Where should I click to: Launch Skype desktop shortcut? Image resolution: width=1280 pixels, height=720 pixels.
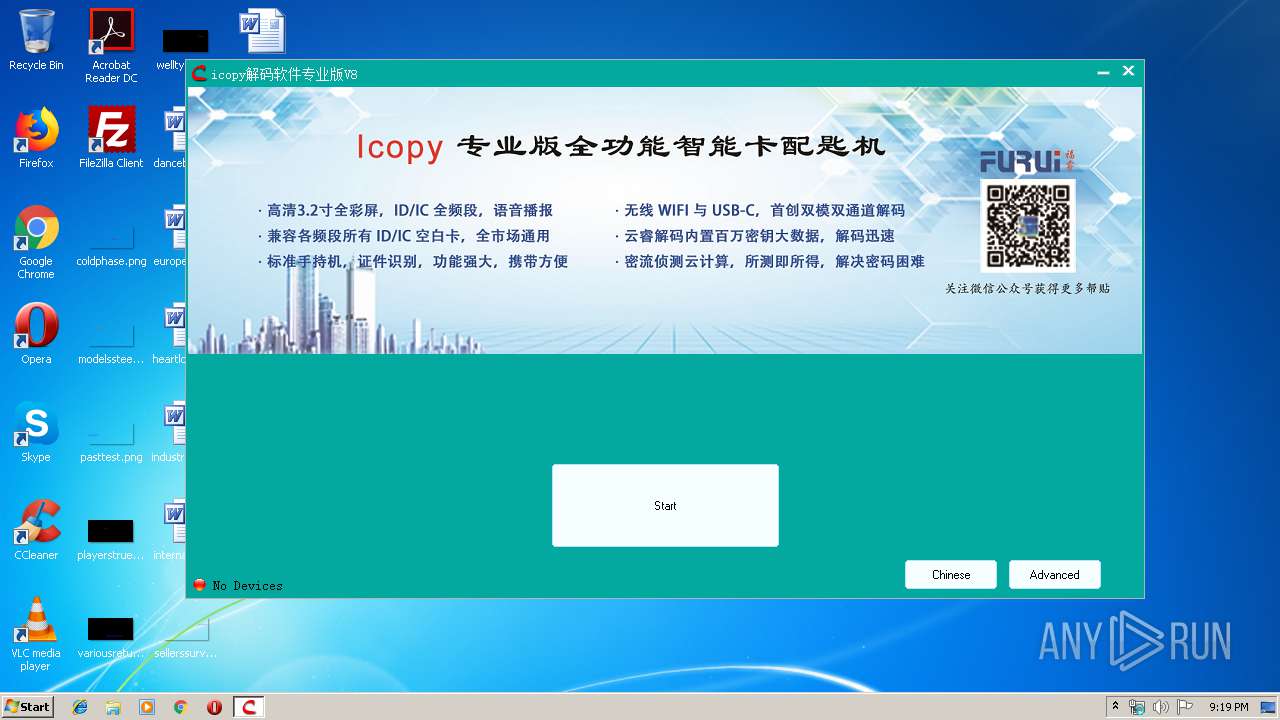36,432
